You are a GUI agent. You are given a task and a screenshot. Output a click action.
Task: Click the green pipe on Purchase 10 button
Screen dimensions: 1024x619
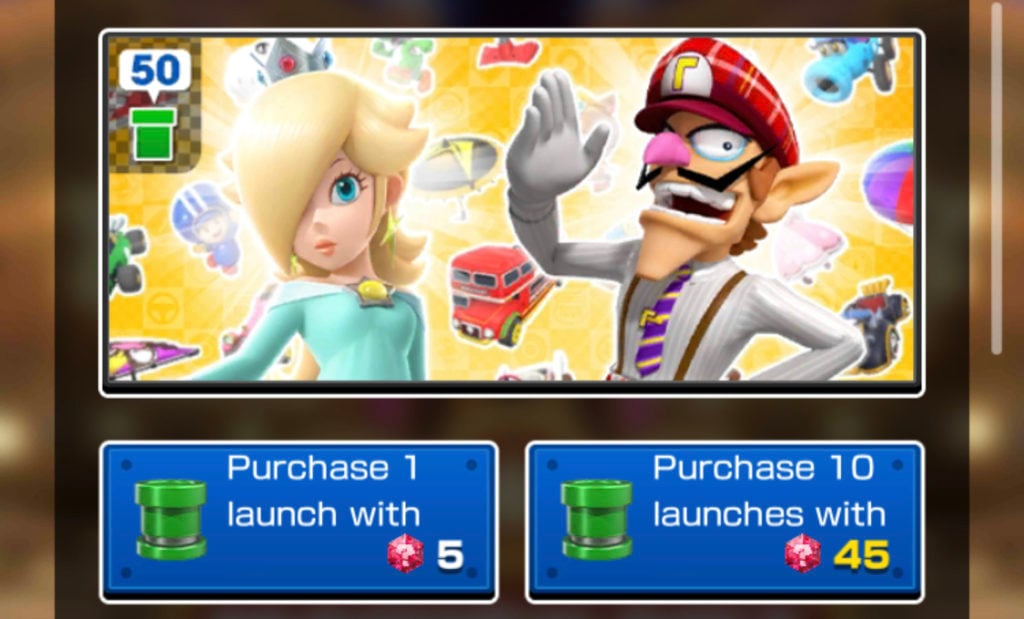point(597,519)
